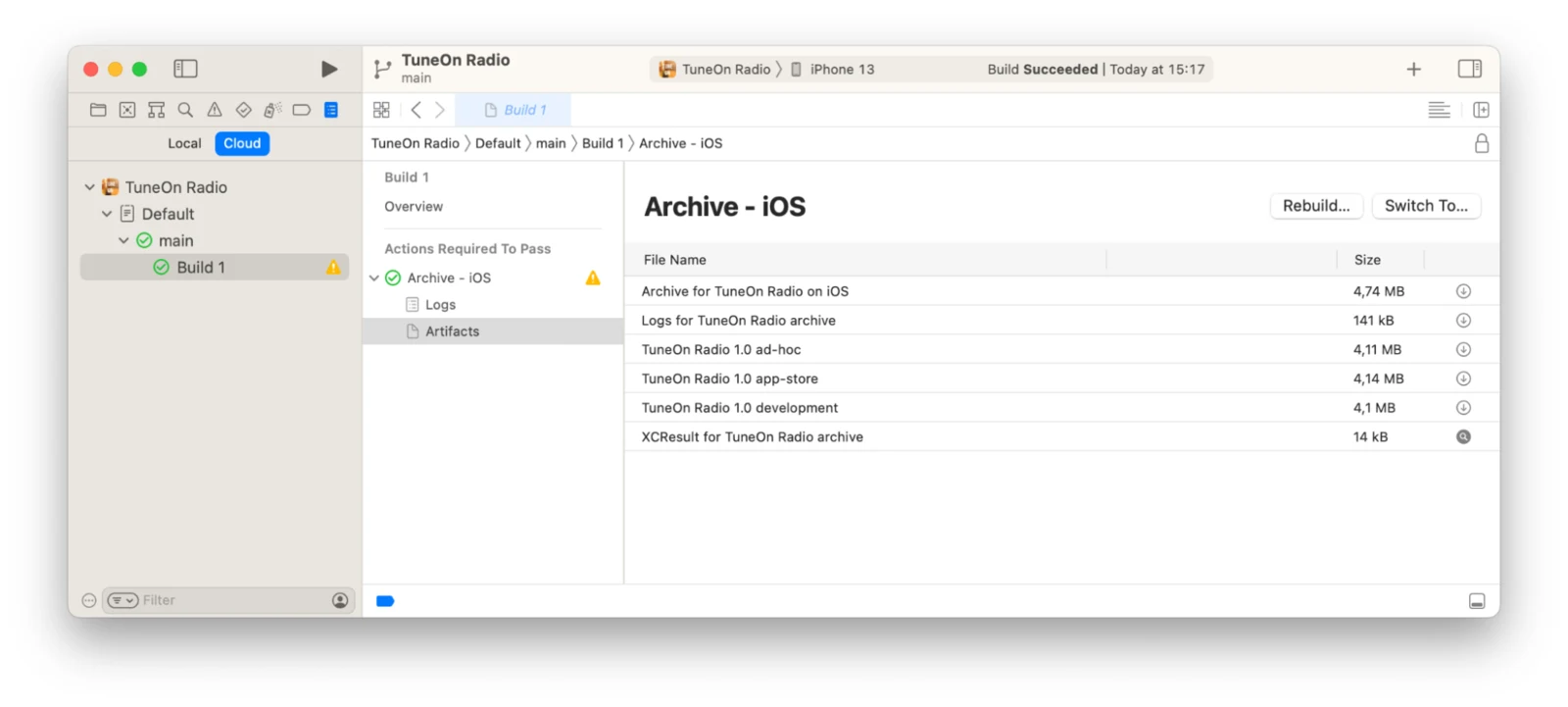Toggle the user filter icon beside Filter
Viewport: 1568px width, 707px height.
click(340, 600)
